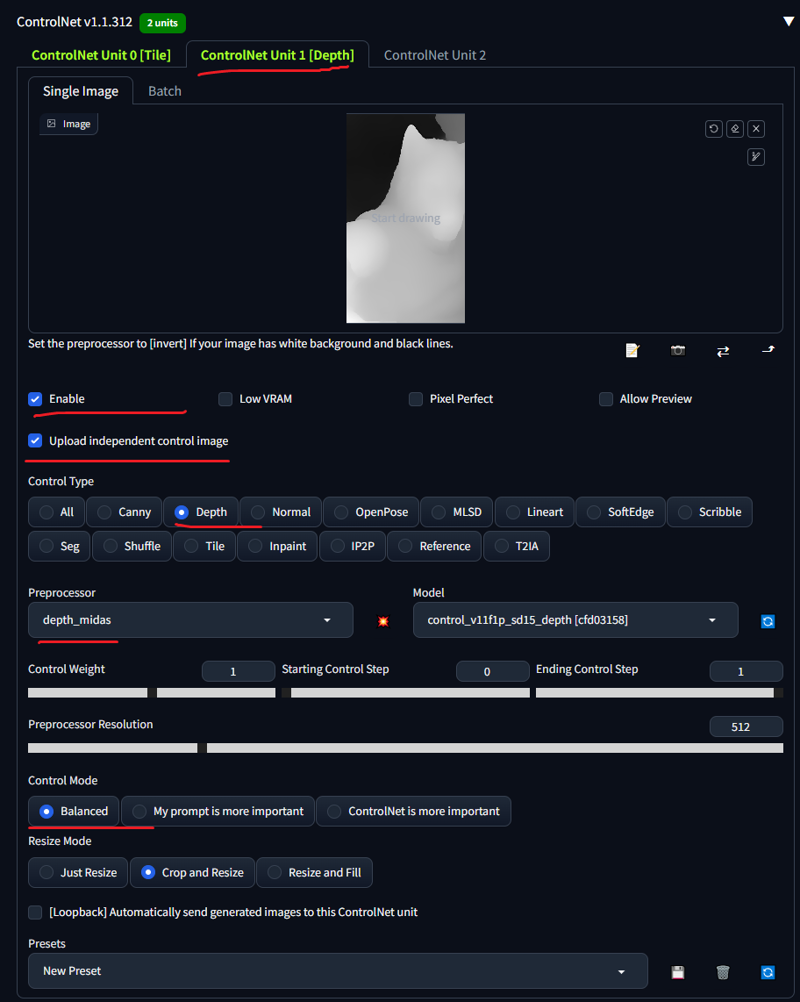Click the Starting Control Step value field
This screenshot has height=1002, width=800.
[x=492, y=672]
